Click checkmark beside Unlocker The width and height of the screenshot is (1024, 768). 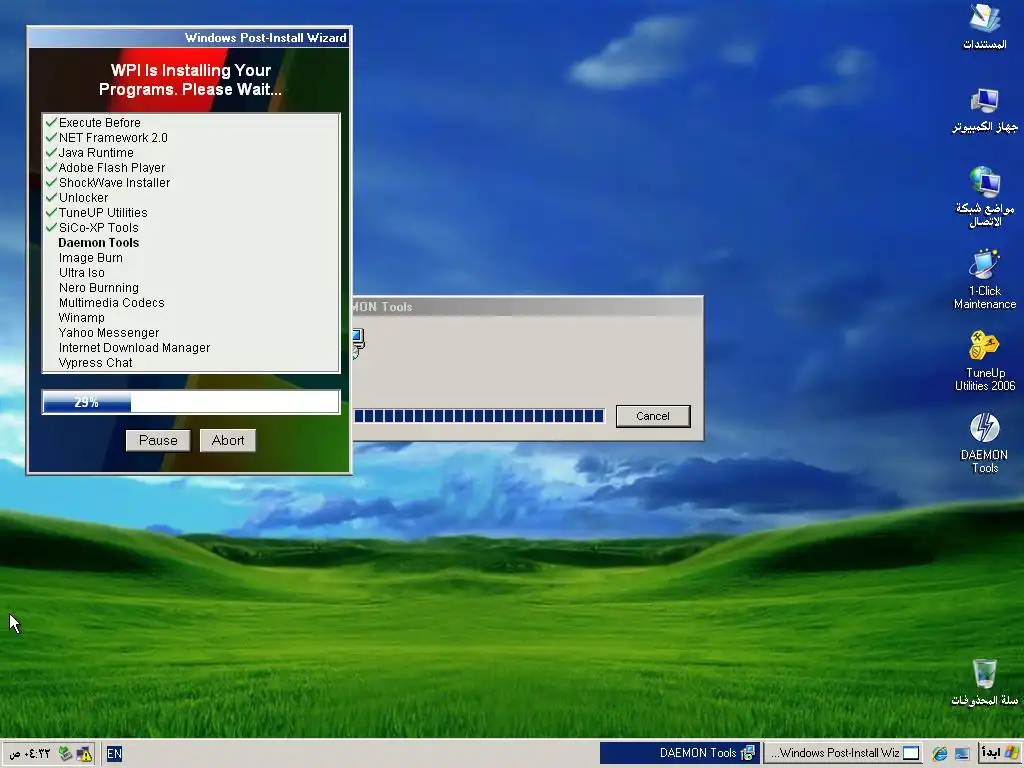[51, 197]
